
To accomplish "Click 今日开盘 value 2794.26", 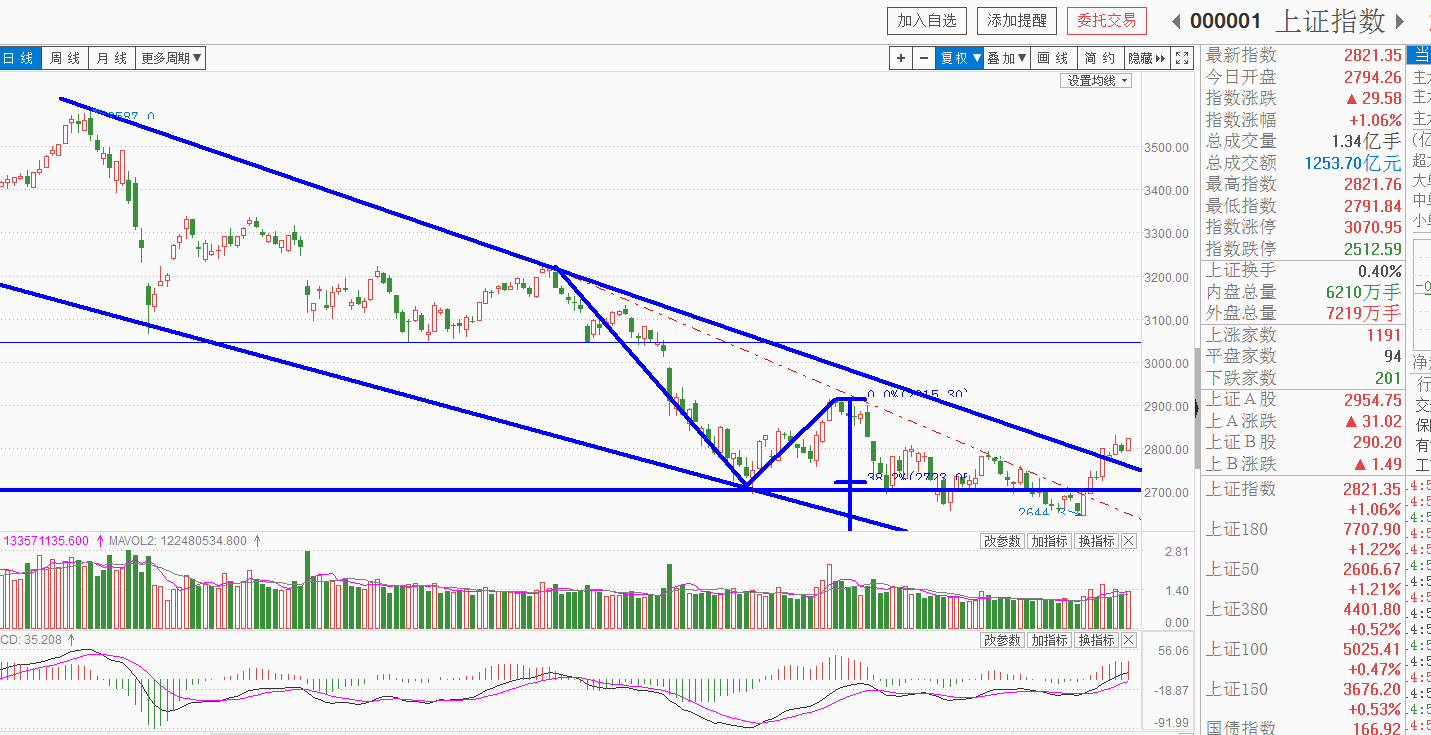I will click(1373, 77).
